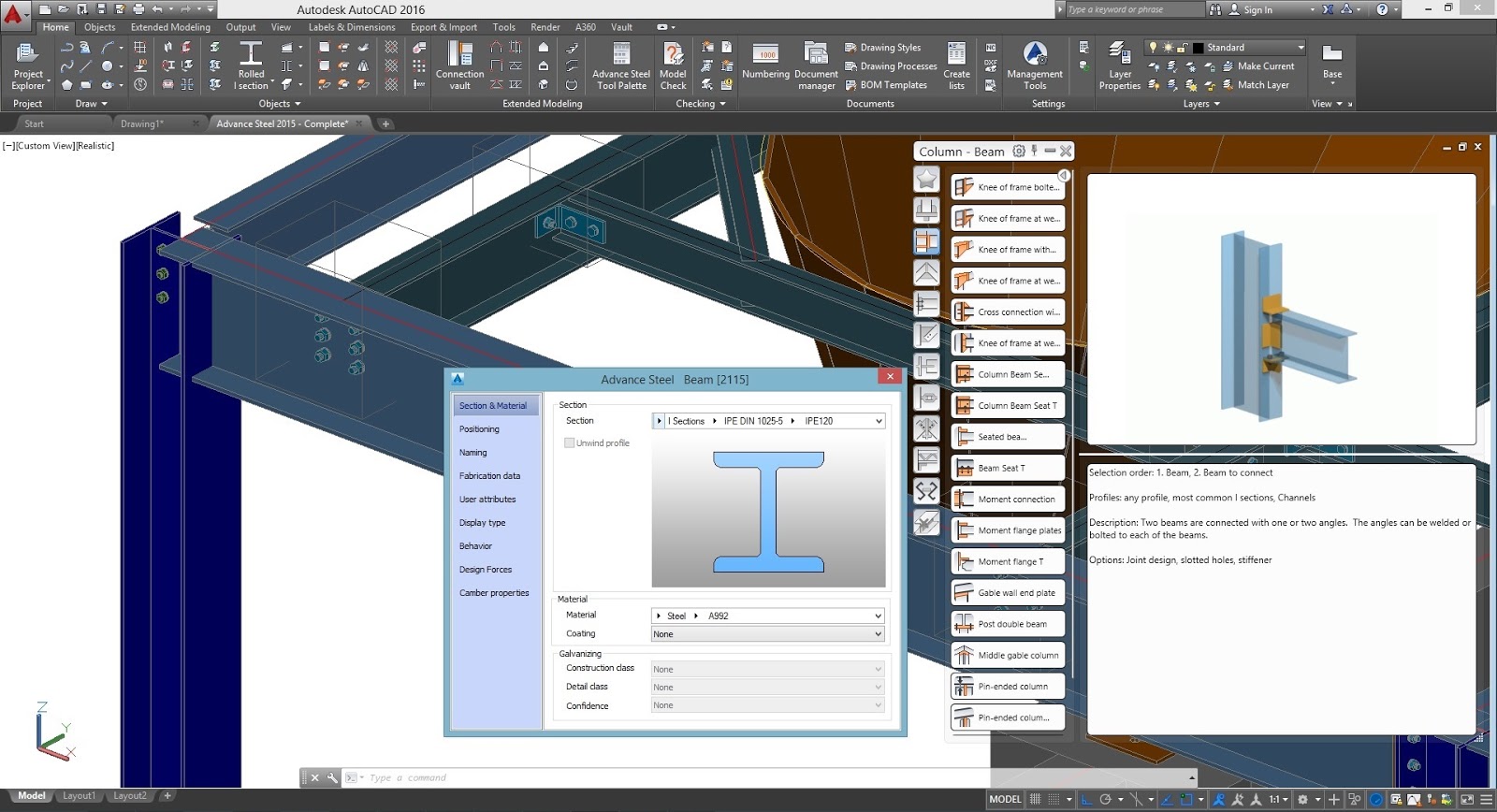
Task: Expand the Layers panel
Action: coord(1201,104)
